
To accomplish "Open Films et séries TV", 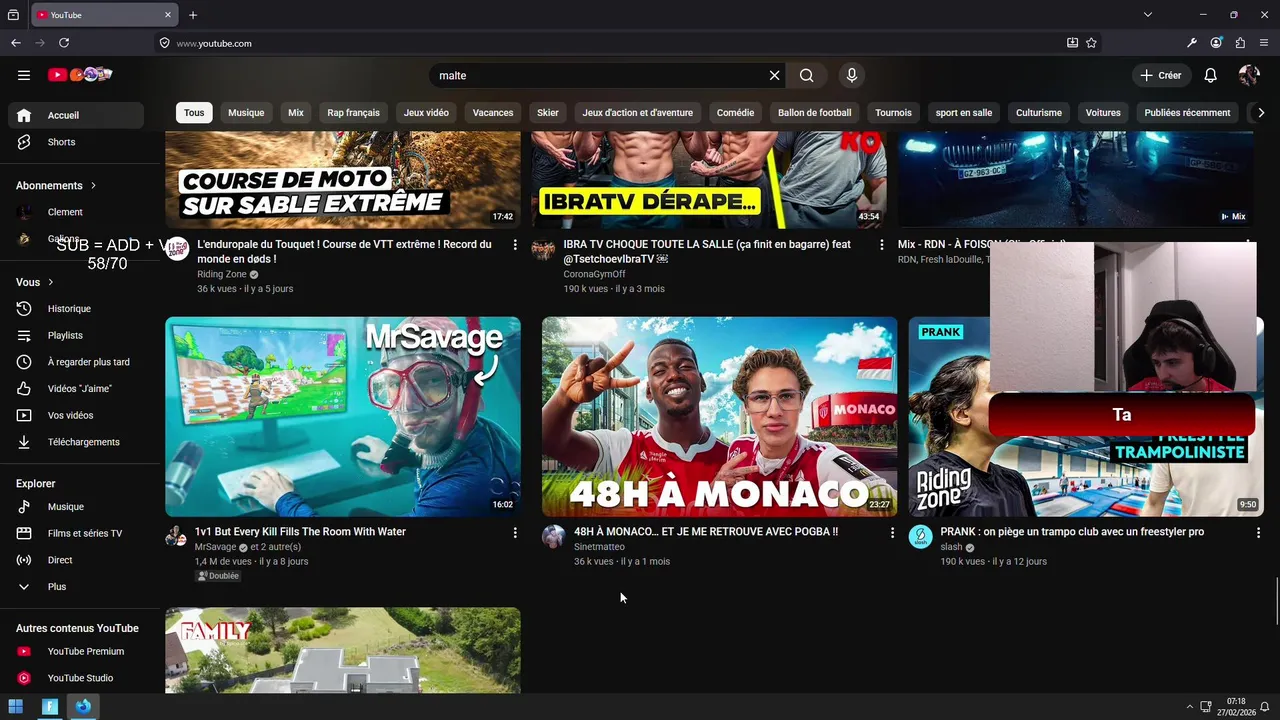I will pyautogui.click(x=76, y=533).
